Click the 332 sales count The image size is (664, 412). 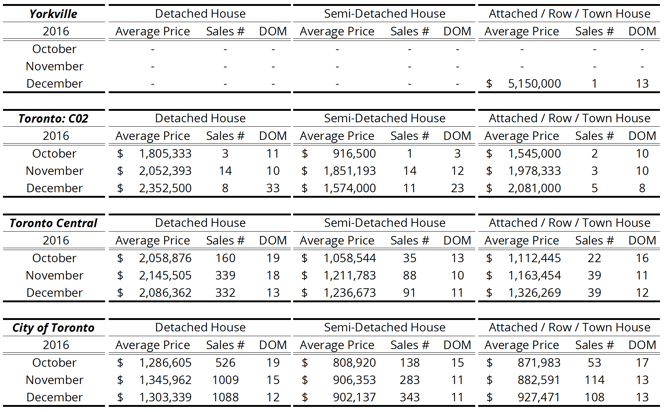coord(225,293)
